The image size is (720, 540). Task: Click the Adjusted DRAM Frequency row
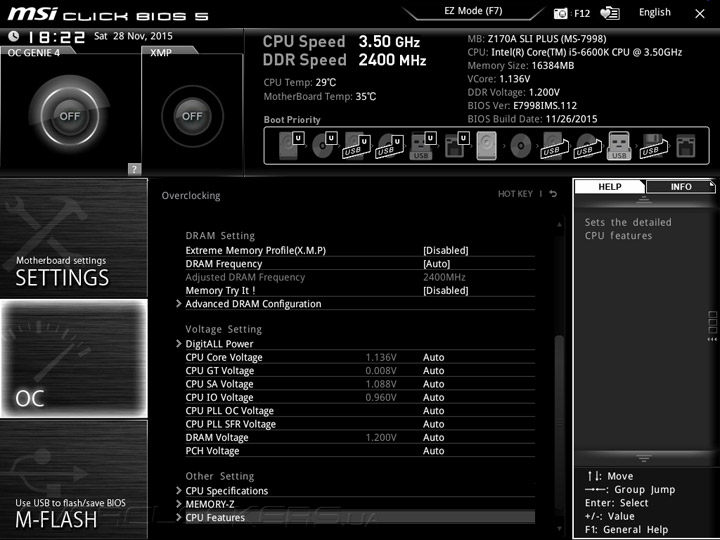(360, 277)
